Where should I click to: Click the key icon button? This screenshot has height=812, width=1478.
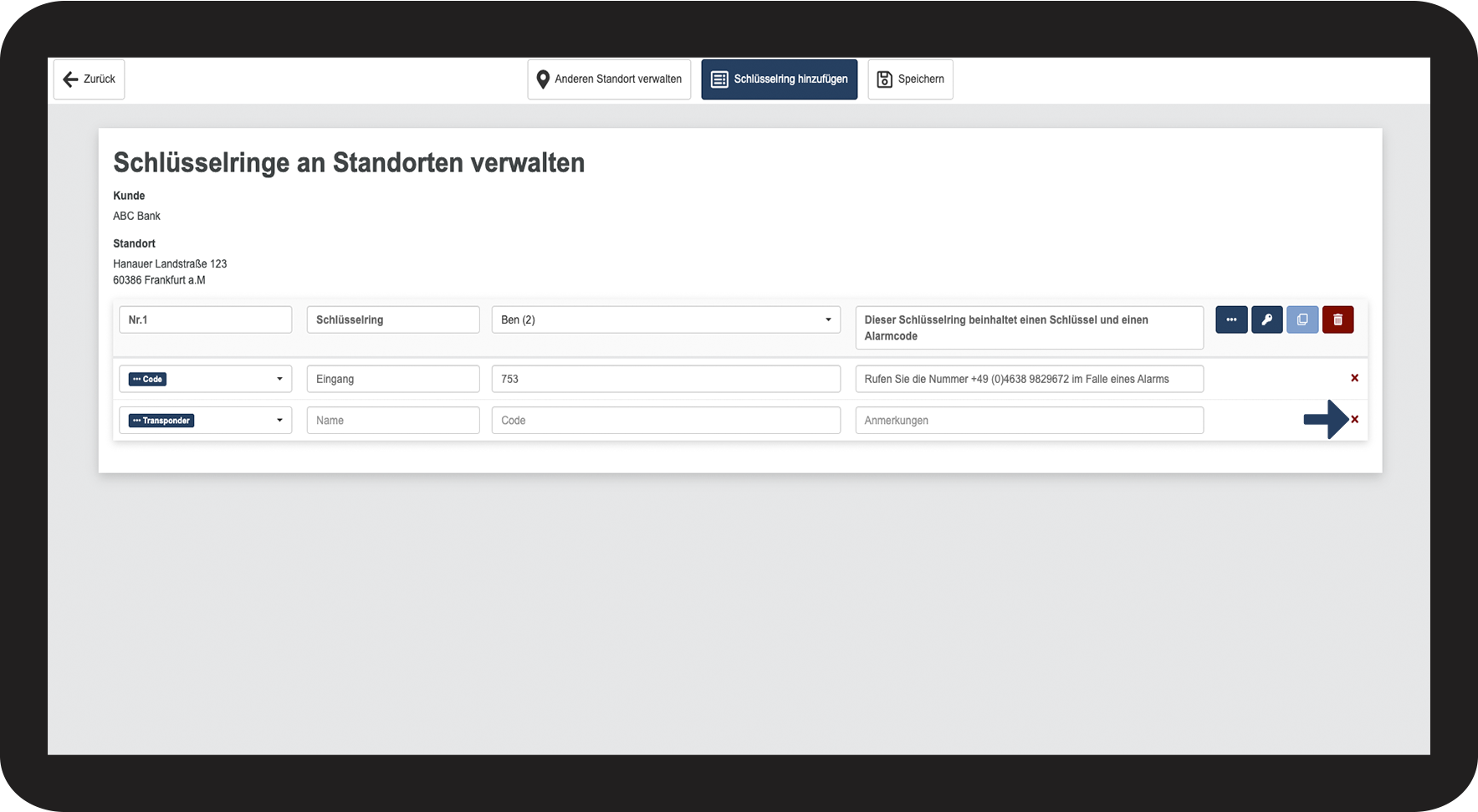tap(1266, 319)
